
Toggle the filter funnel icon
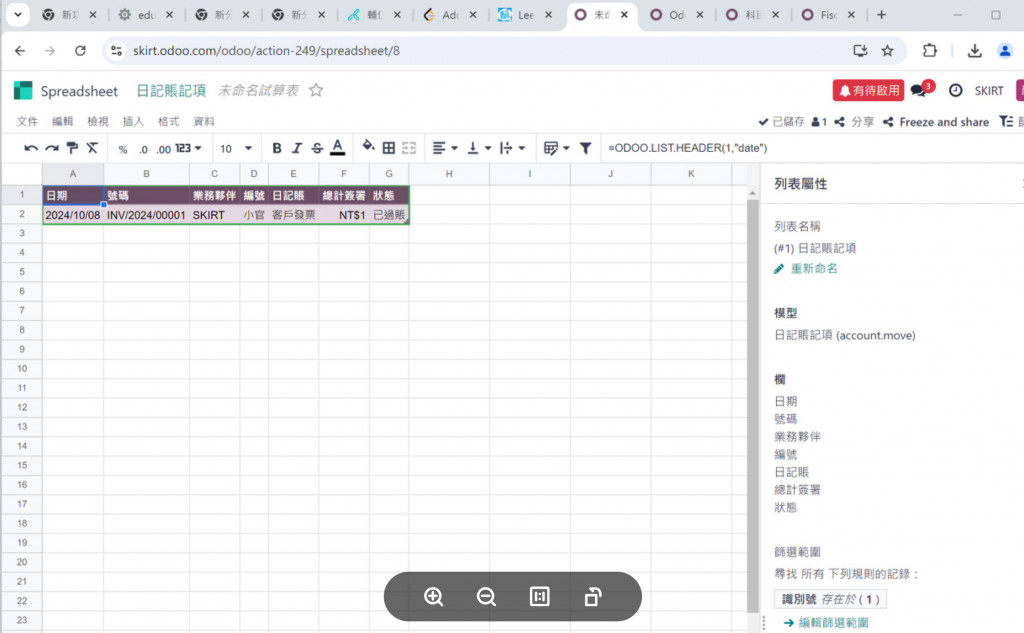[x=585, y=148]
